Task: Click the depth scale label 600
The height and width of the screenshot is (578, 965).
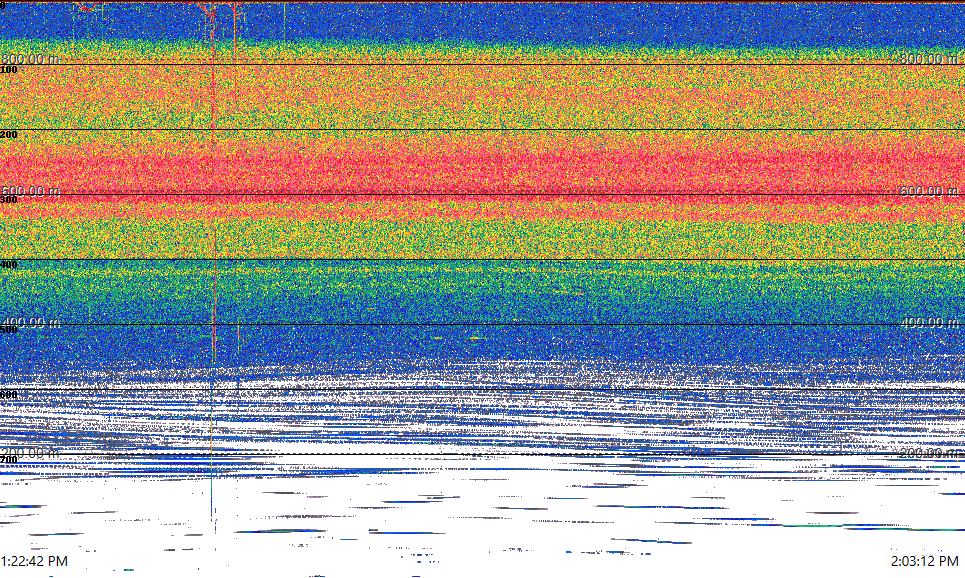Action: 9,395
